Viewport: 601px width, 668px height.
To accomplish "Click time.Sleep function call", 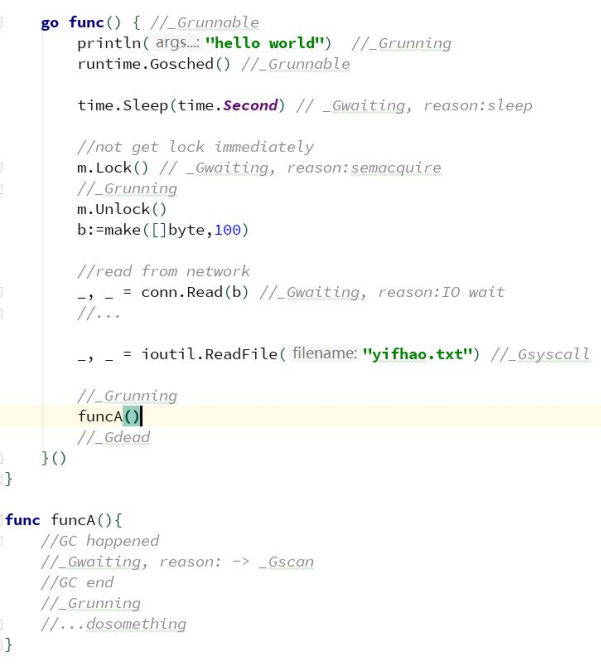I will pyautogui.click(x=113, y=105).
